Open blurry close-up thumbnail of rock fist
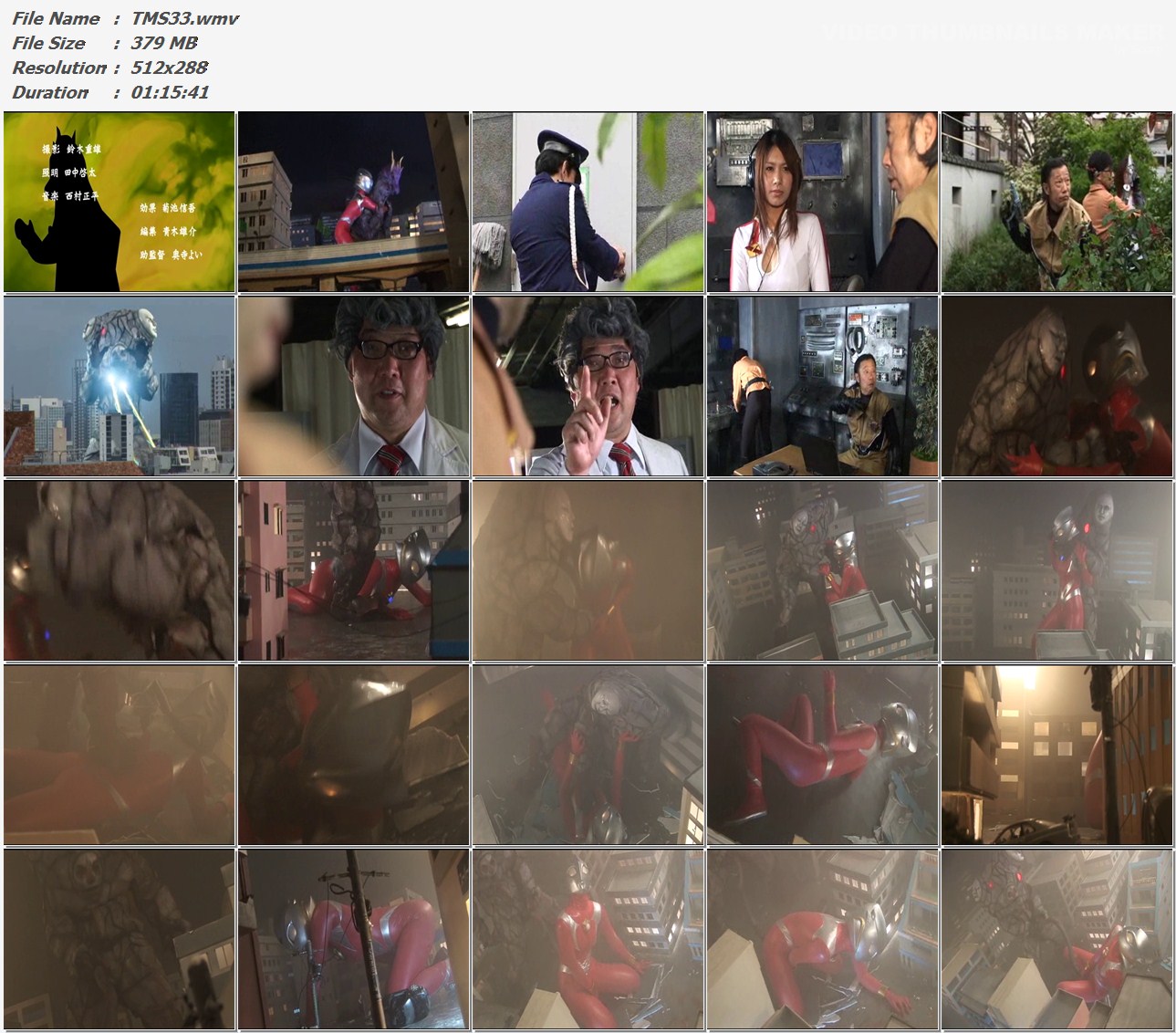 click(120, 570)
